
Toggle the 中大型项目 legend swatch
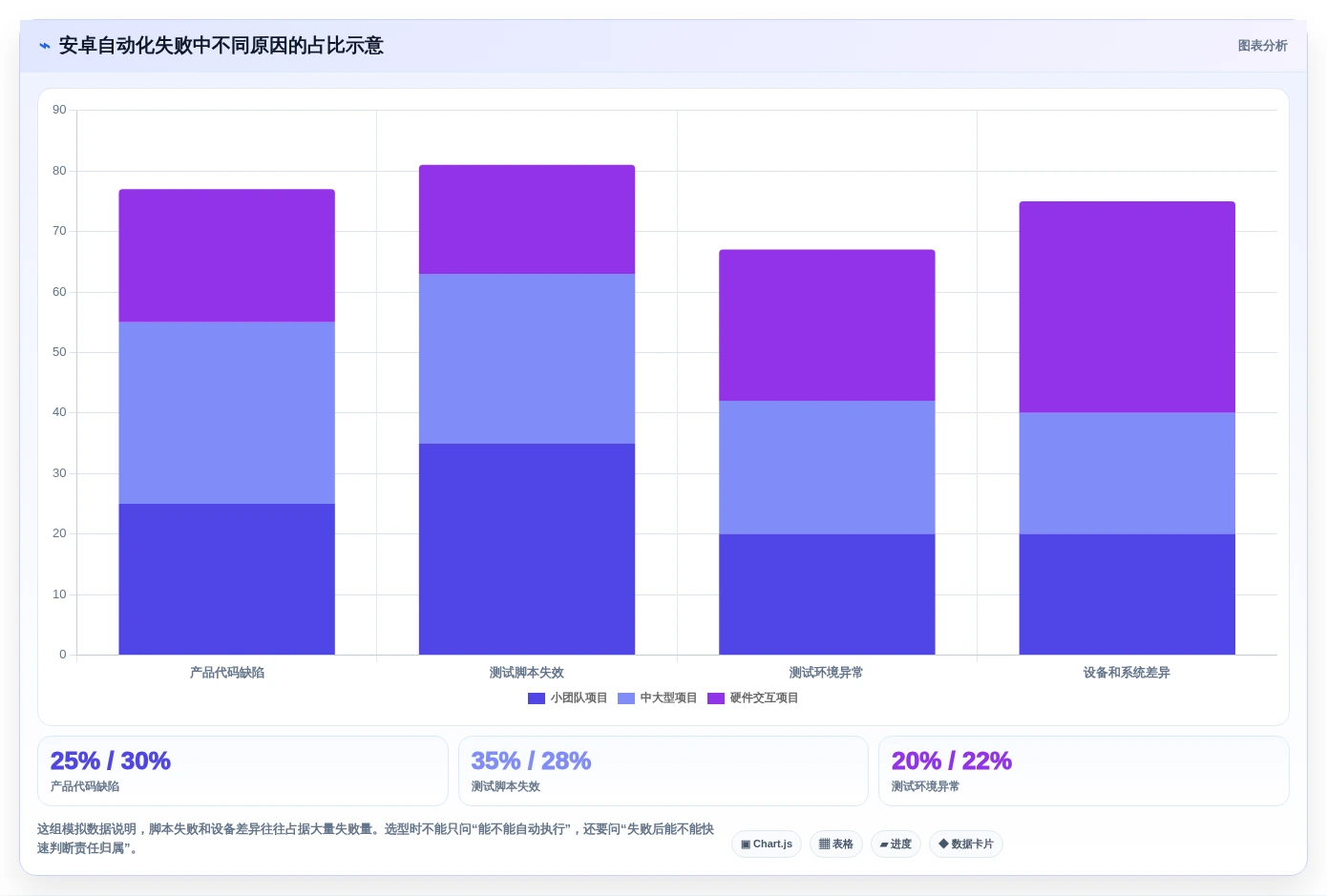pyautogui.click(x=626, y=698)
